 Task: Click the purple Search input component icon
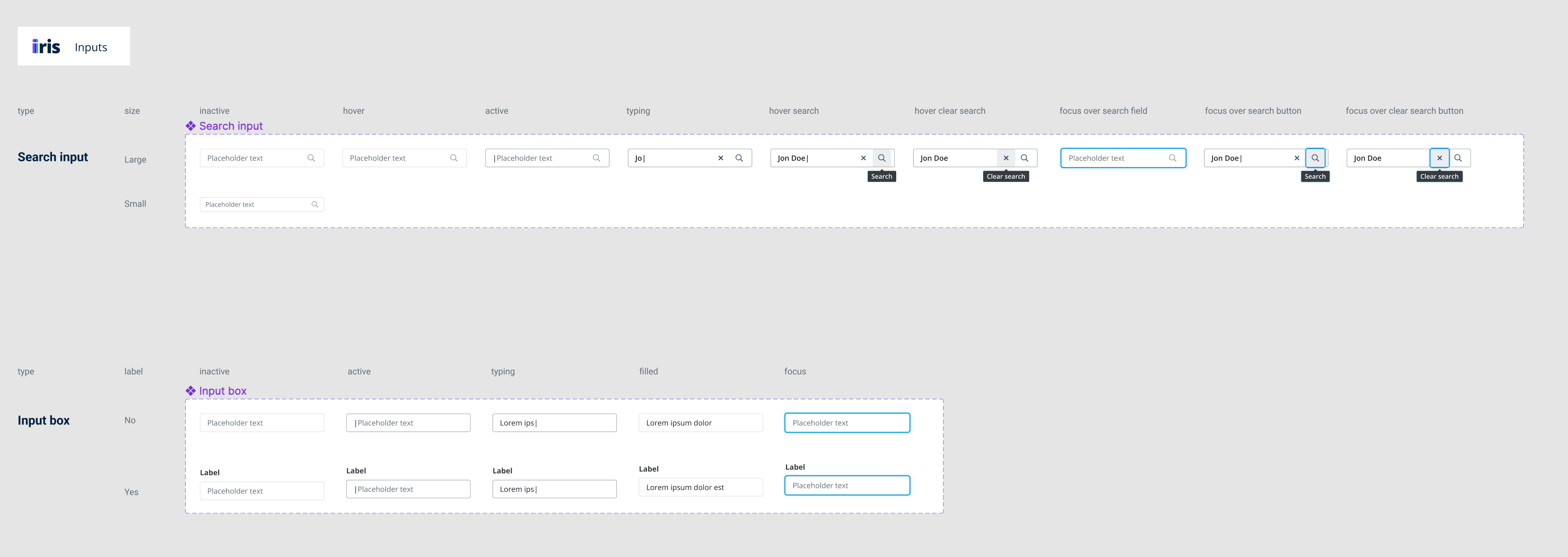point(190,126)
